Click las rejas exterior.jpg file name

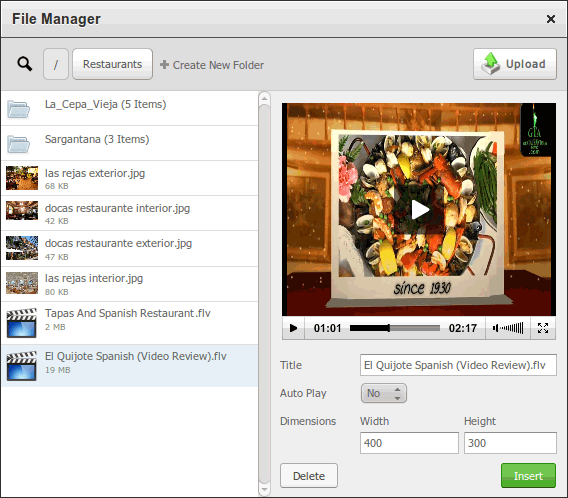click(x=95, y=173)
